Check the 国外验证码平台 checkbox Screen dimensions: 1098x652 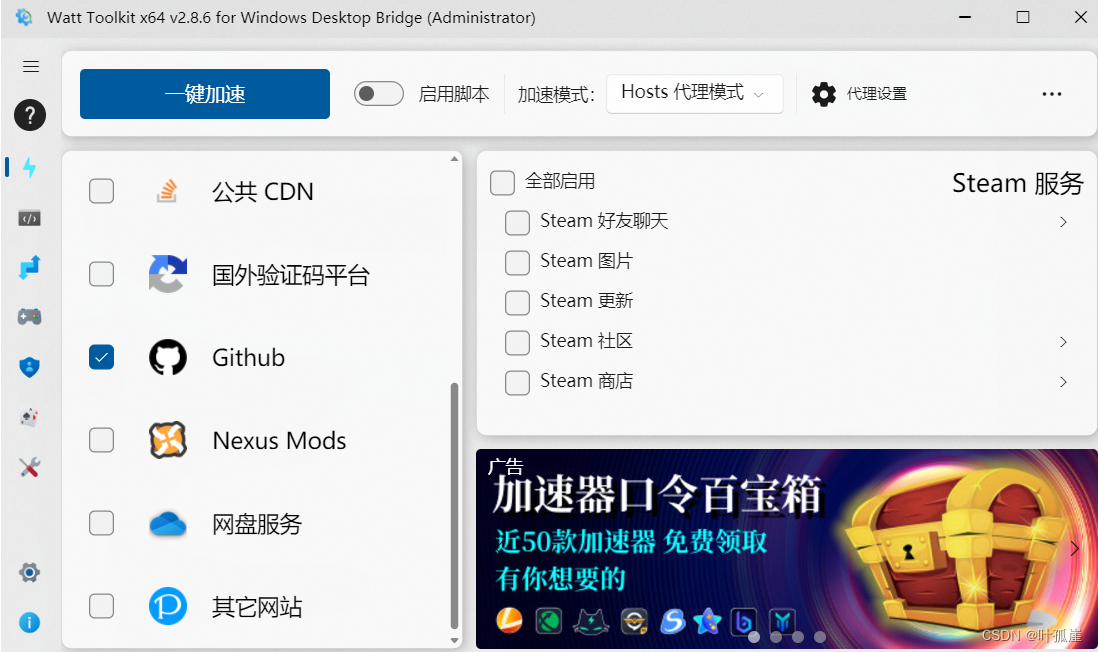pyautogui.click(x=102, y=274)
